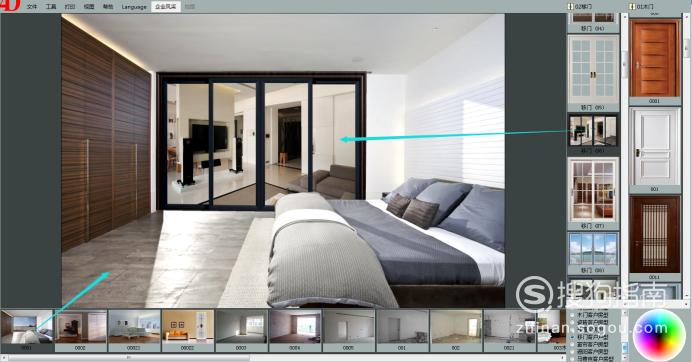
Task: Pick the sliding door showing warm interior
Action: 593,190
